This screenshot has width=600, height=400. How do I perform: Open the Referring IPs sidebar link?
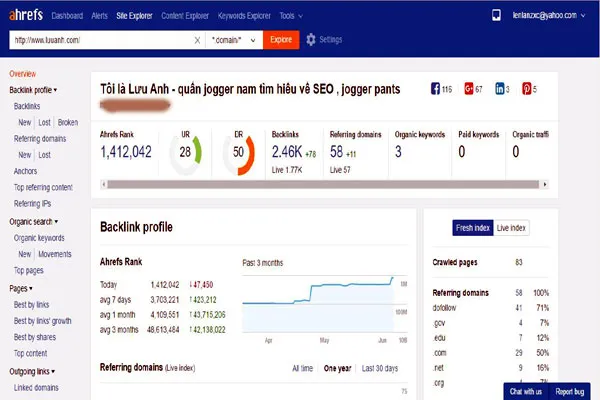[32, 204]
